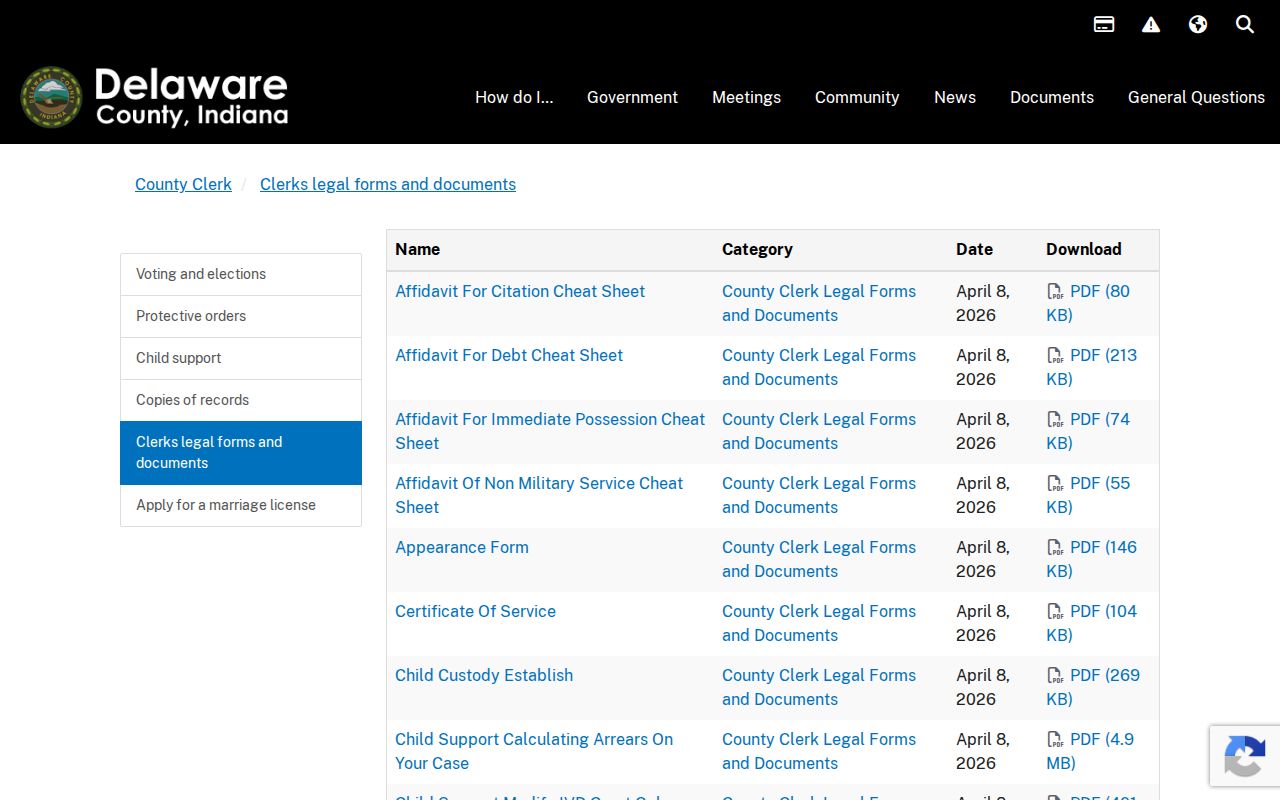Open Affidavit For Citation Cheat Sheet
This screenshot has width=1280, height=800.
[520, 291]
